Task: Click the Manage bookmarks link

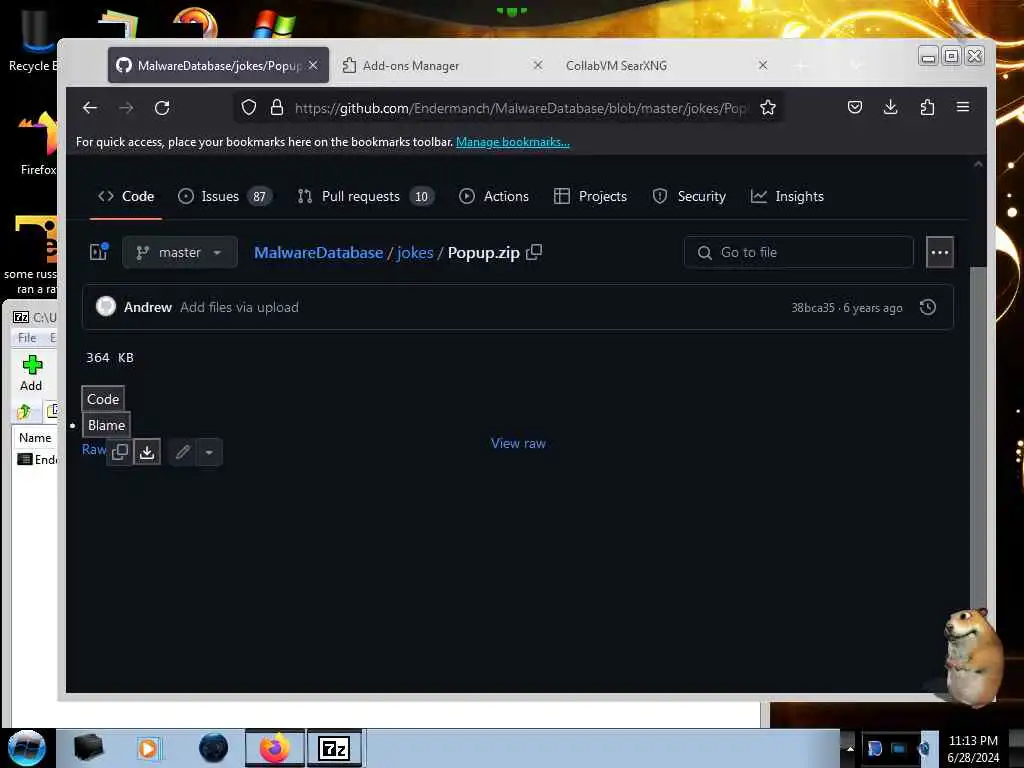Action: [513, 142]
